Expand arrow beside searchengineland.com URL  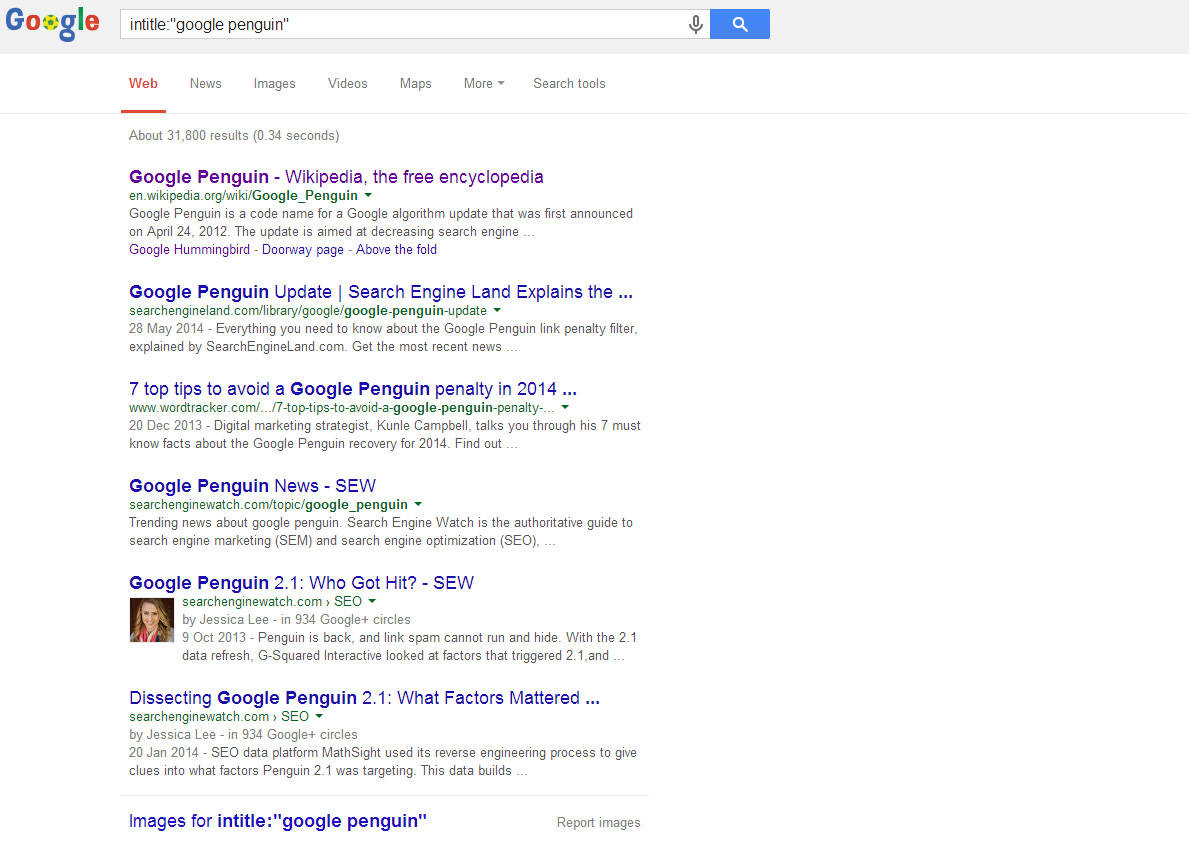point(497,310)
